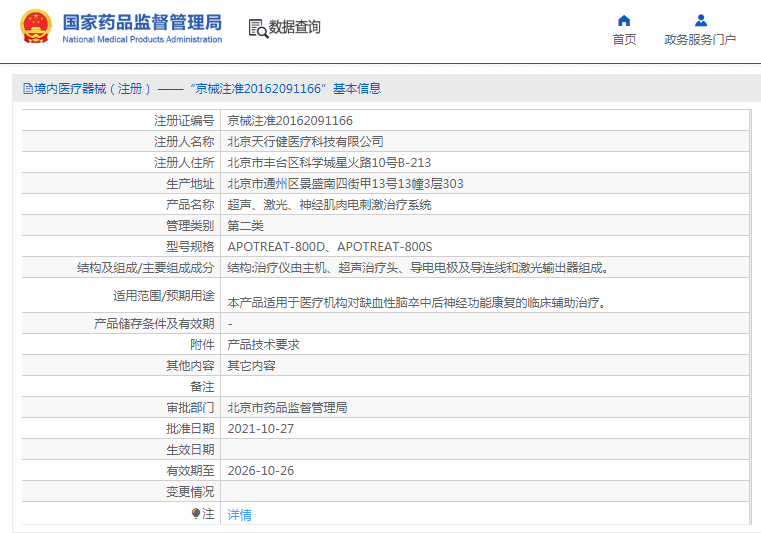This screenshot has width=761, height=533.
Task: Select approval date 2021-10-27
Action: click(x=261, y=429)
